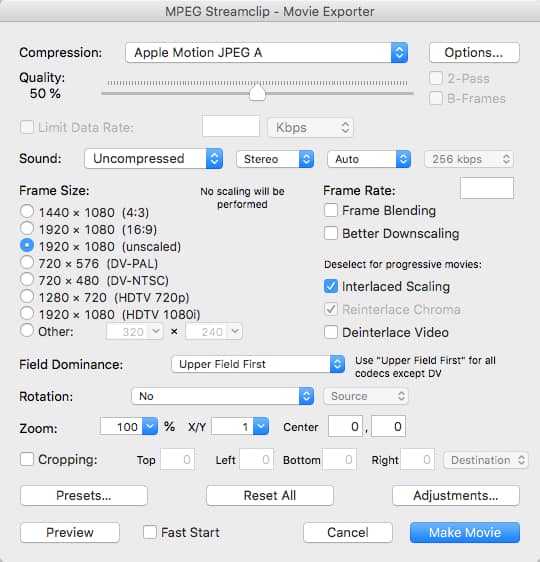This screenshot has width=540, height=562.
Task: Open the Rotation Source dropdown
Action: [x=366, y=396]
